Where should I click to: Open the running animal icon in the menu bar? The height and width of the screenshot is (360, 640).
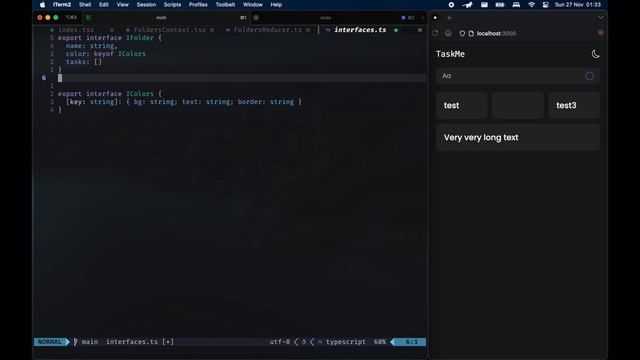467,5
